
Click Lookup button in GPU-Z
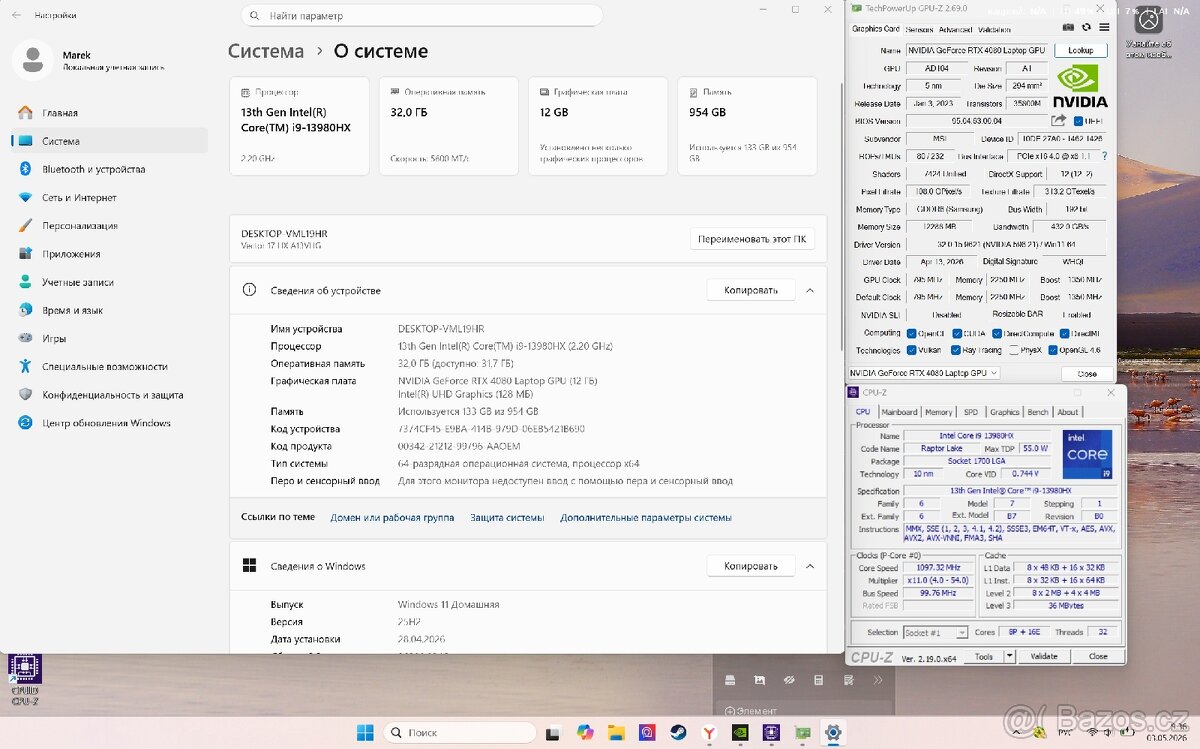tap(1080, 50)
